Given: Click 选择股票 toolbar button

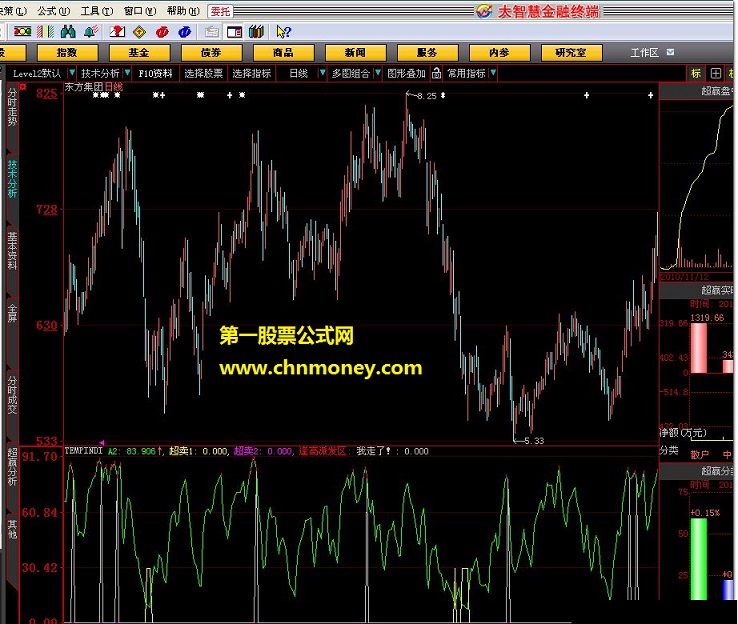Looking at the screenshot, I should (203, 73).
